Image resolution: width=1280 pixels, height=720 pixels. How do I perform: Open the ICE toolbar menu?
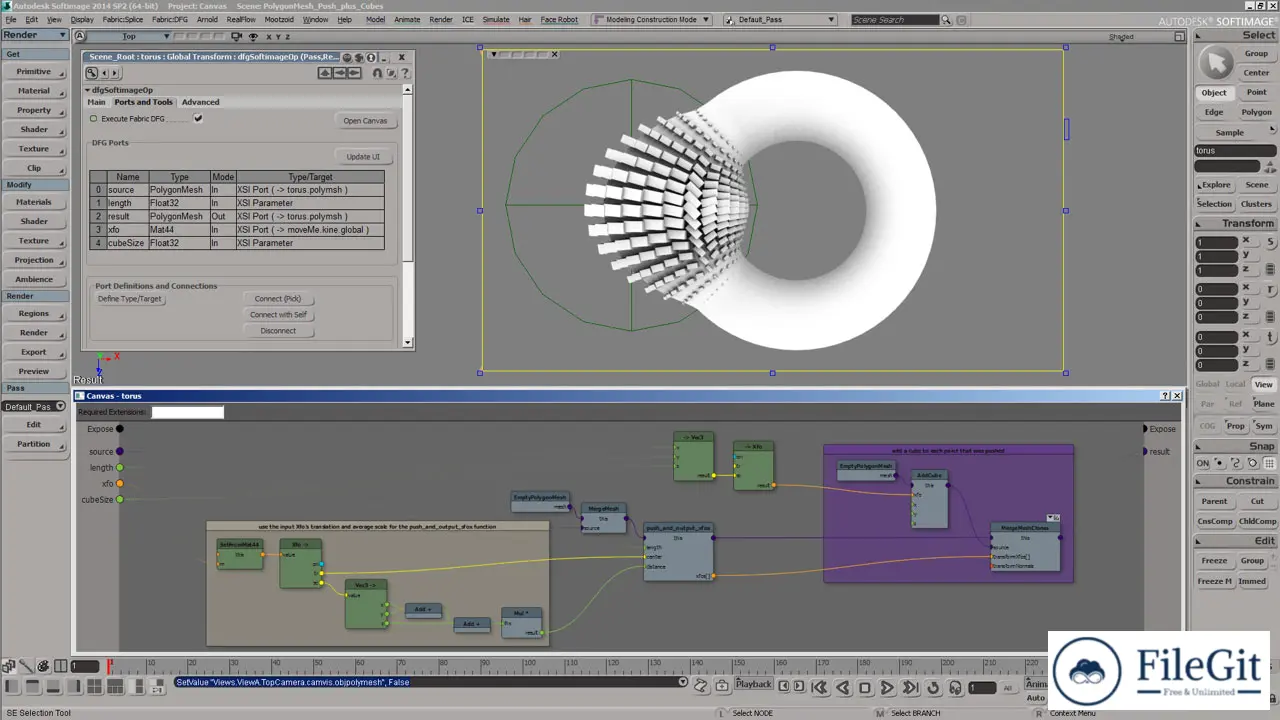pyautogui.click(x=467, y=19)
